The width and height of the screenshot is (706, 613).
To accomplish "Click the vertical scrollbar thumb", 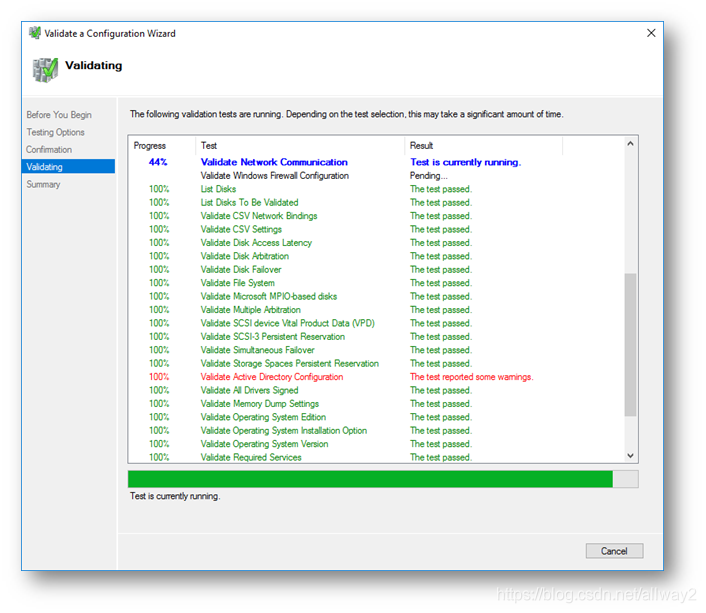I will pyautogui.click(x=630, y=345).
